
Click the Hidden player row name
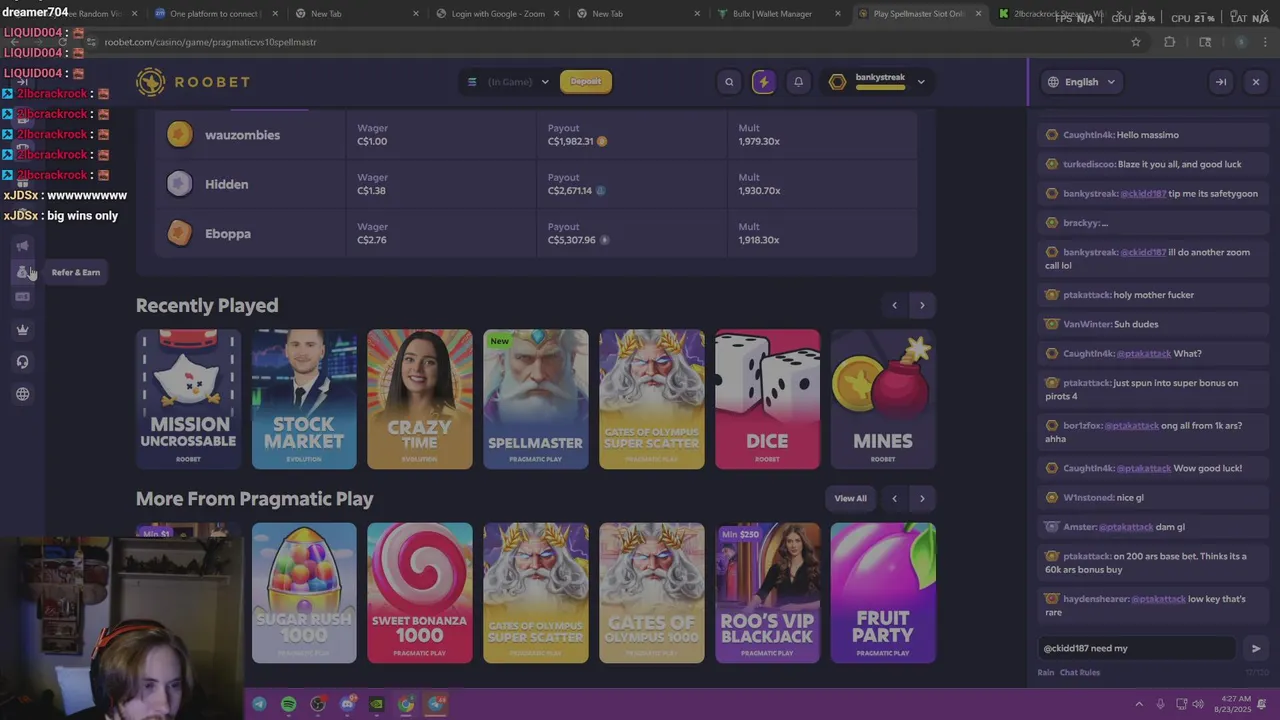pyautogui.click(x=226, y=184)
